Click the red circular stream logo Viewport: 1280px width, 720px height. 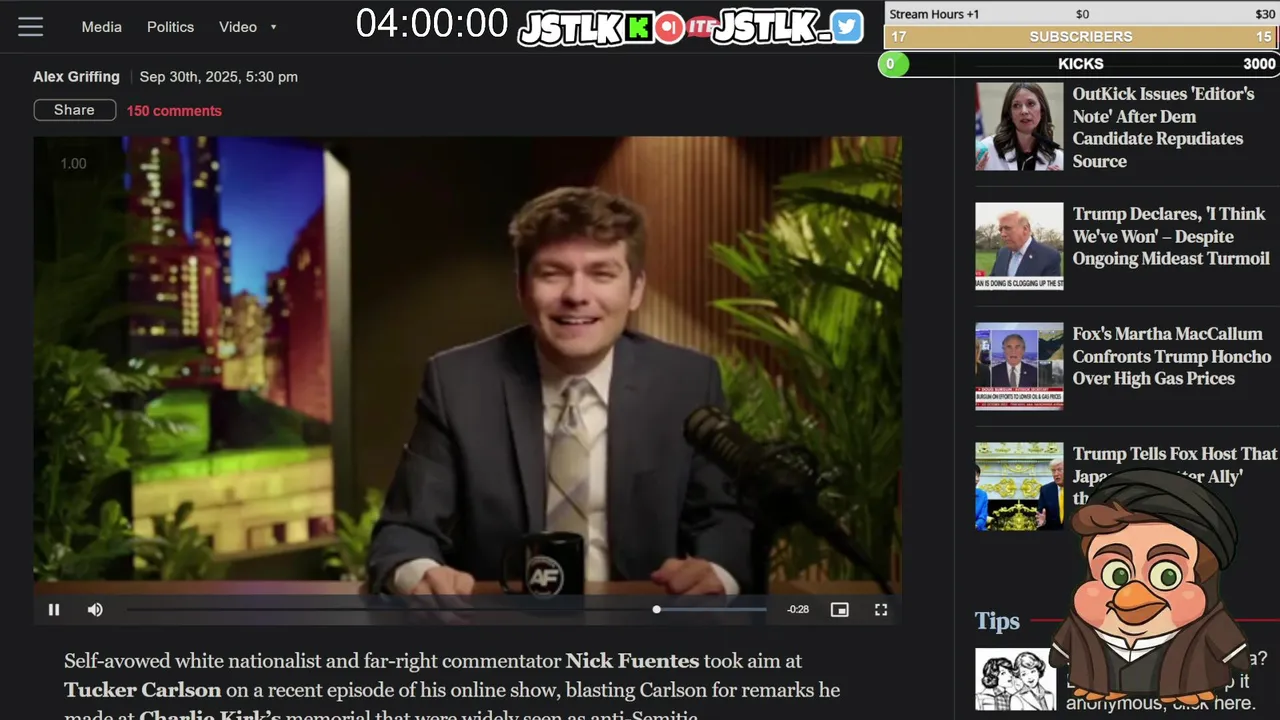(669, 28)
